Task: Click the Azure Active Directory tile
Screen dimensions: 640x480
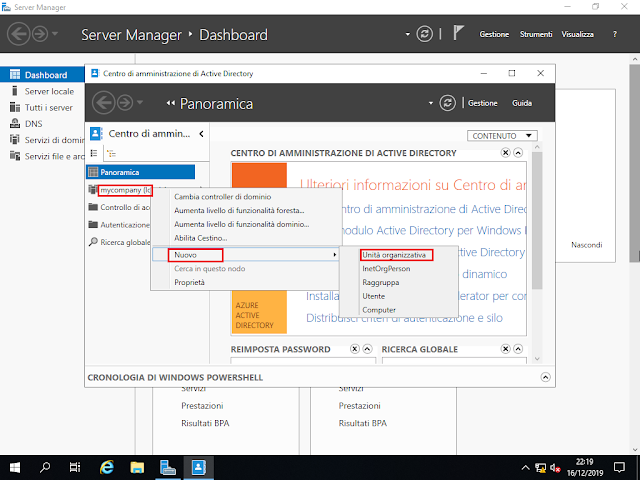Action: pos(259,311)
